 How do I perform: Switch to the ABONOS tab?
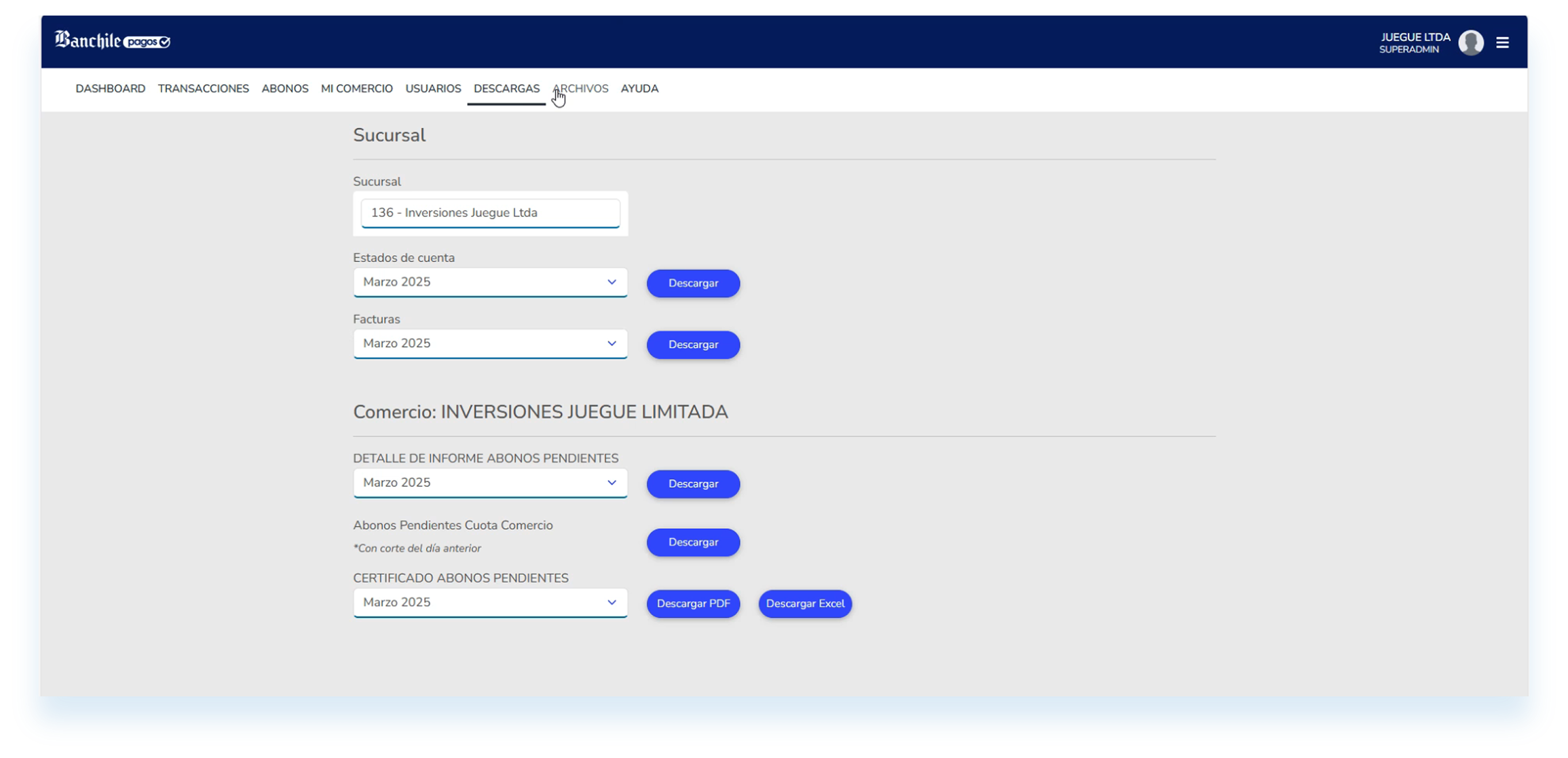coord(285,88)
